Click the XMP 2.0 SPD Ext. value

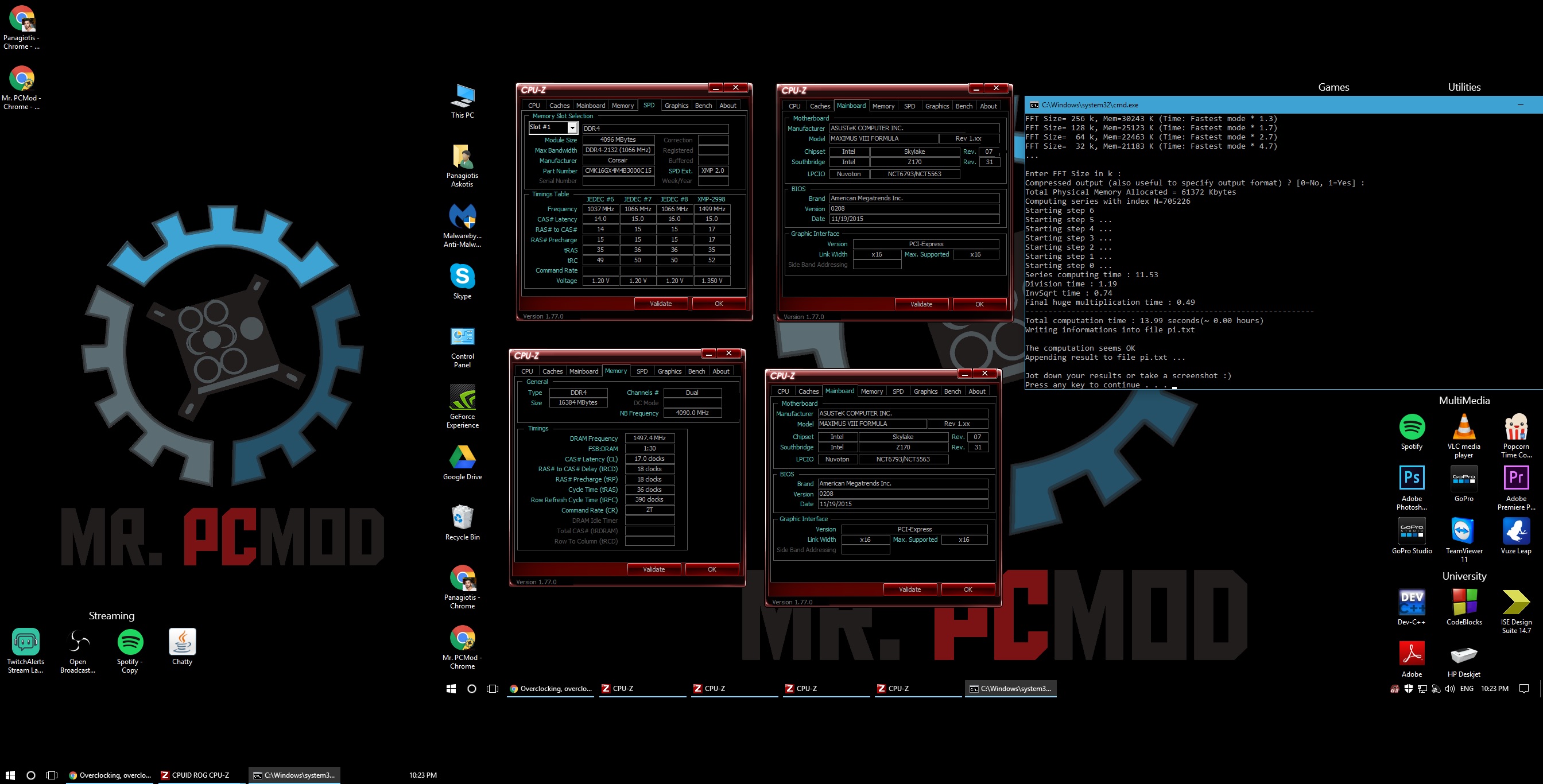[x=713, y=170]
